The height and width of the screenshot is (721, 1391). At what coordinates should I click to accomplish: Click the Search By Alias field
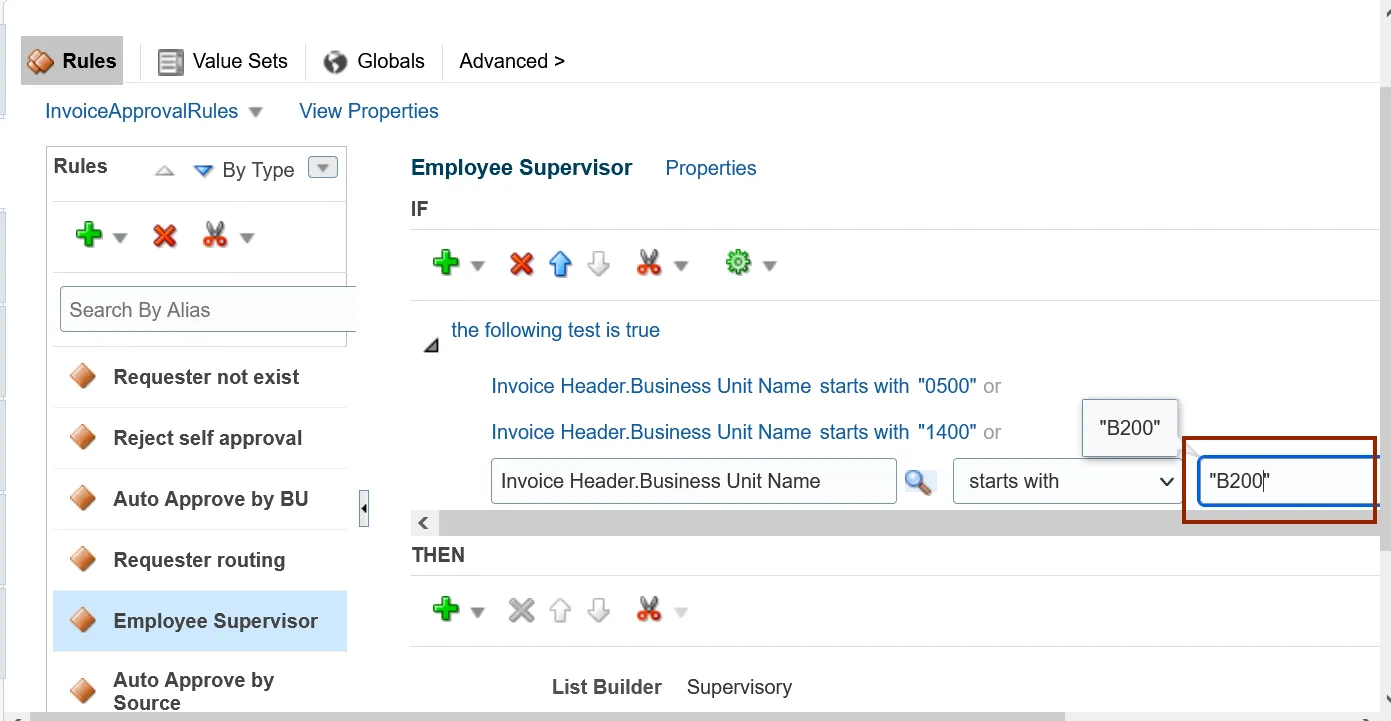point(207,310)
